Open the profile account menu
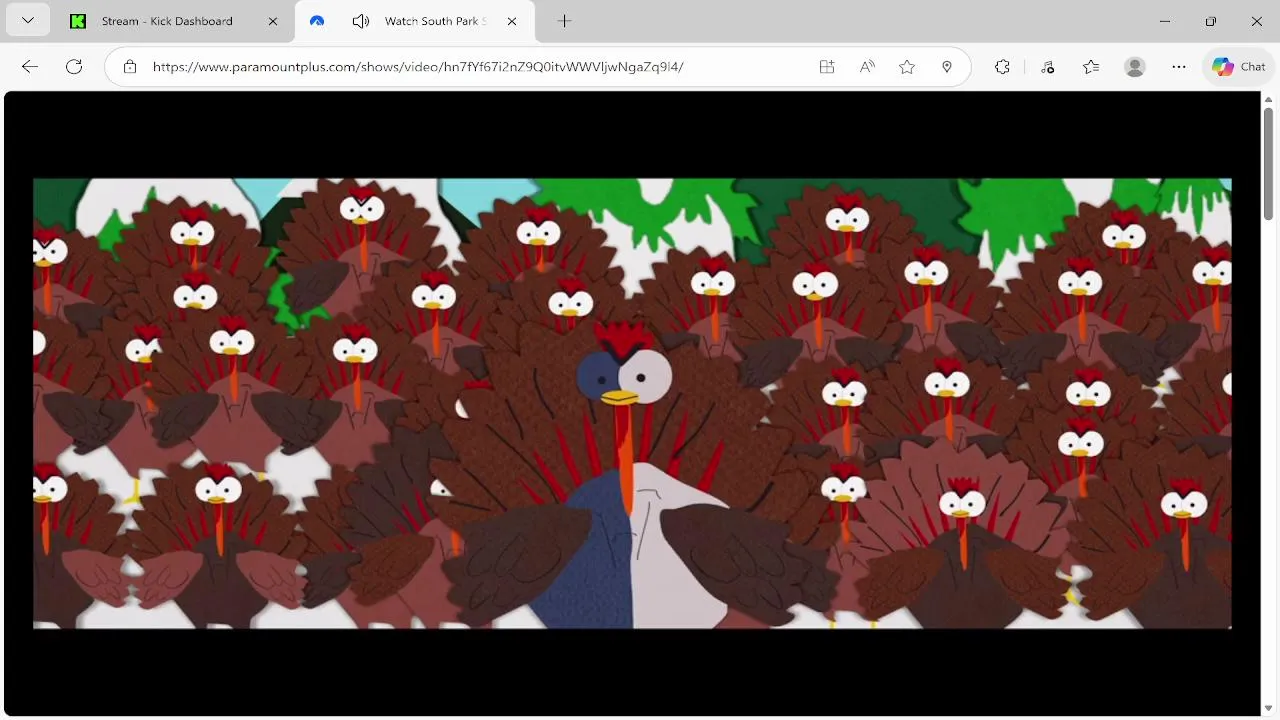 click(1135, 67)
